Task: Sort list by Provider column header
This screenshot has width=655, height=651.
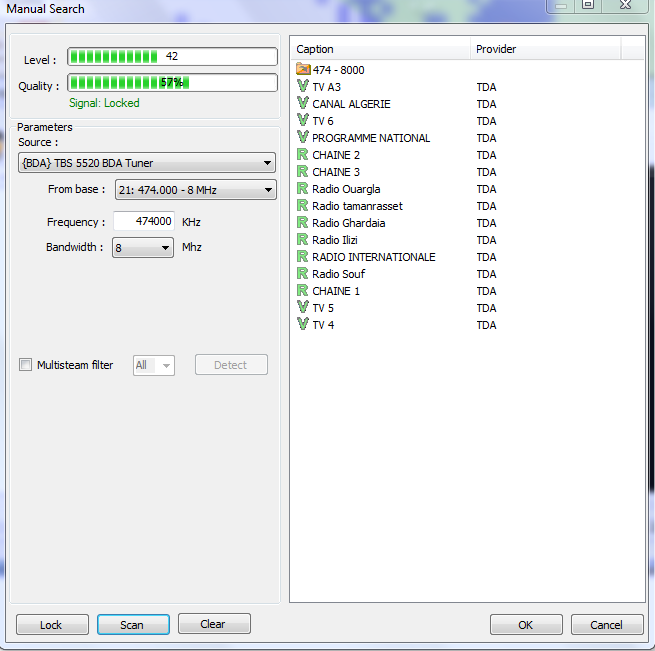Action: coord(545,49)
